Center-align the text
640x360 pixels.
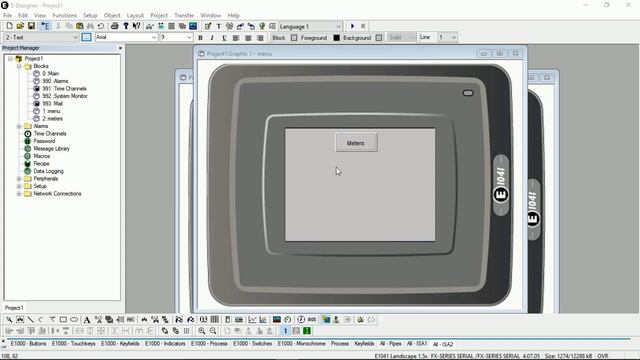tap(248, 38)
